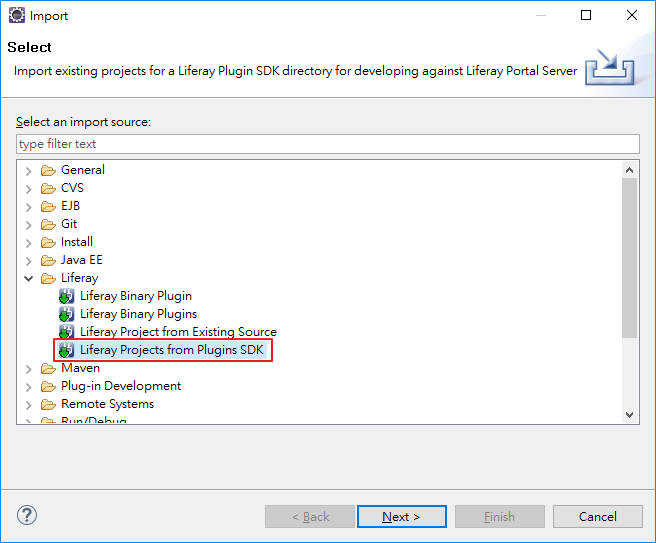This screenshot has height=543, width=656.
Task: Click the Liferay Binary Plugins icon
Action: (x=67, y=314)
